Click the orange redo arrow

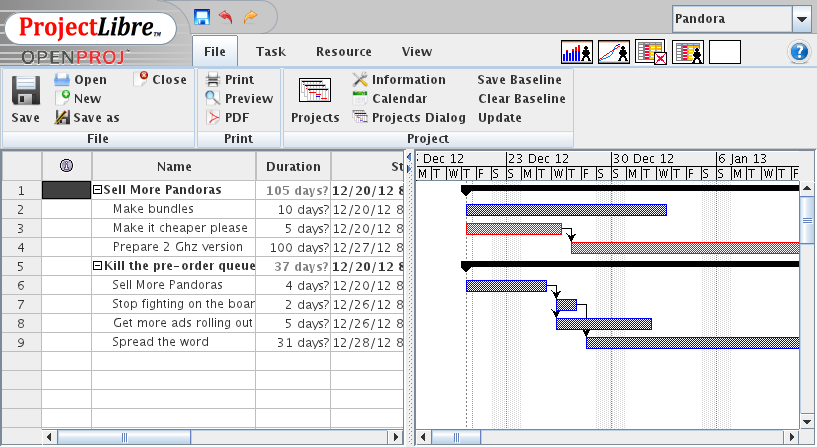coord(250,16)
